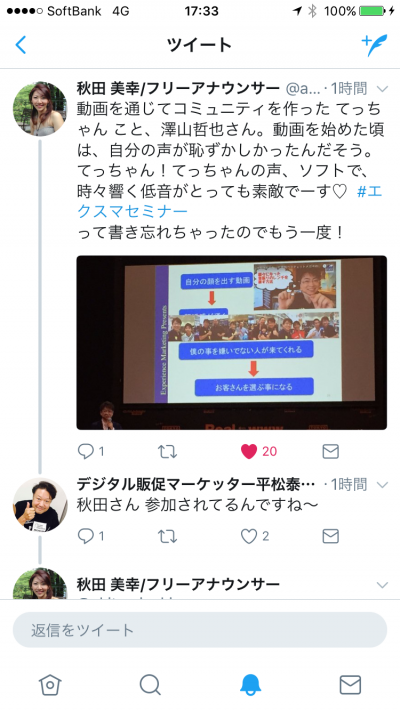Retweet the first tweet with seminar photo

tap(167, 452)
